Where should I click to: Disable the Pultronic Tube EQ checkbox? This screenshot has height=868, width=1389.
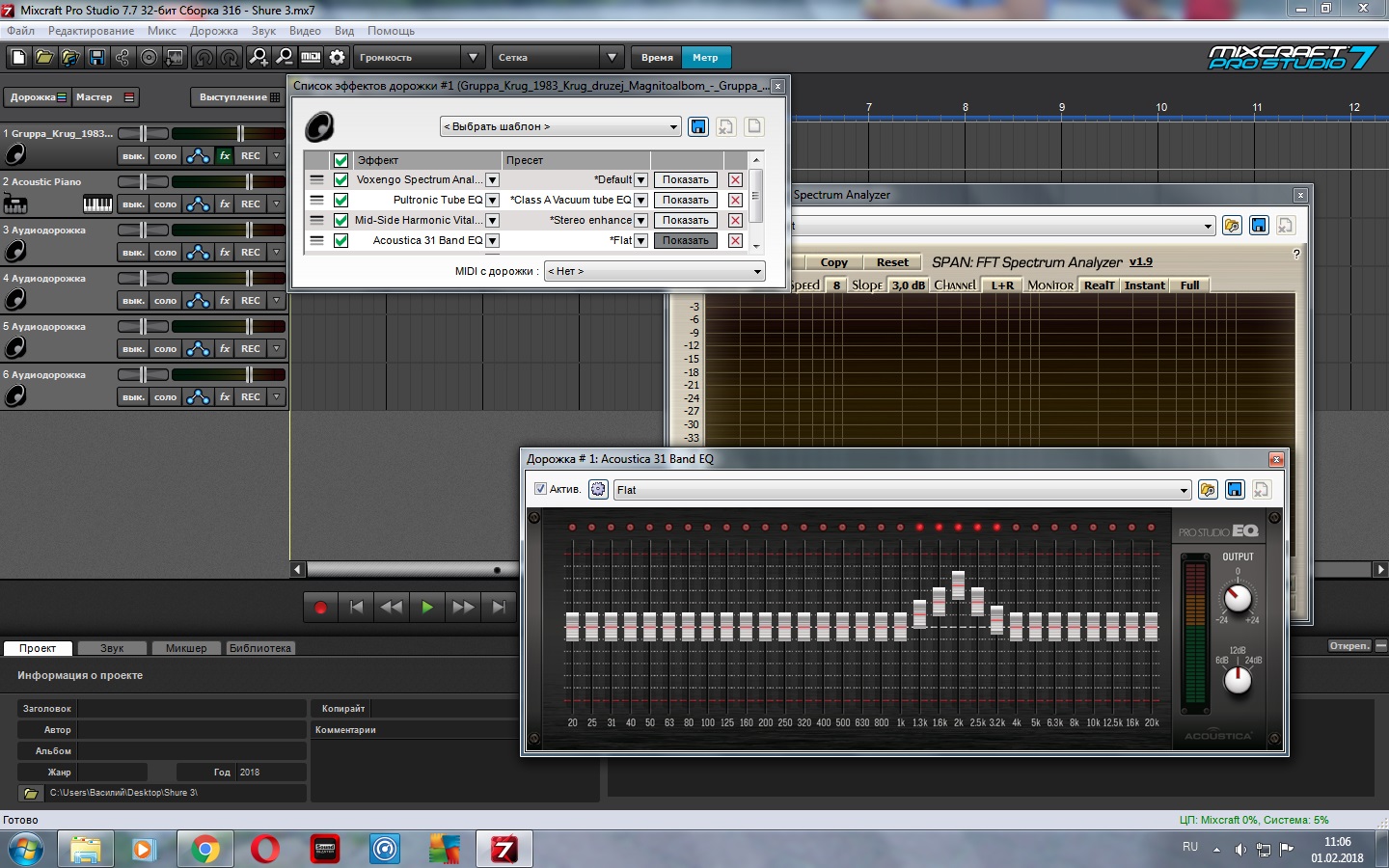[x=340, y=201]
